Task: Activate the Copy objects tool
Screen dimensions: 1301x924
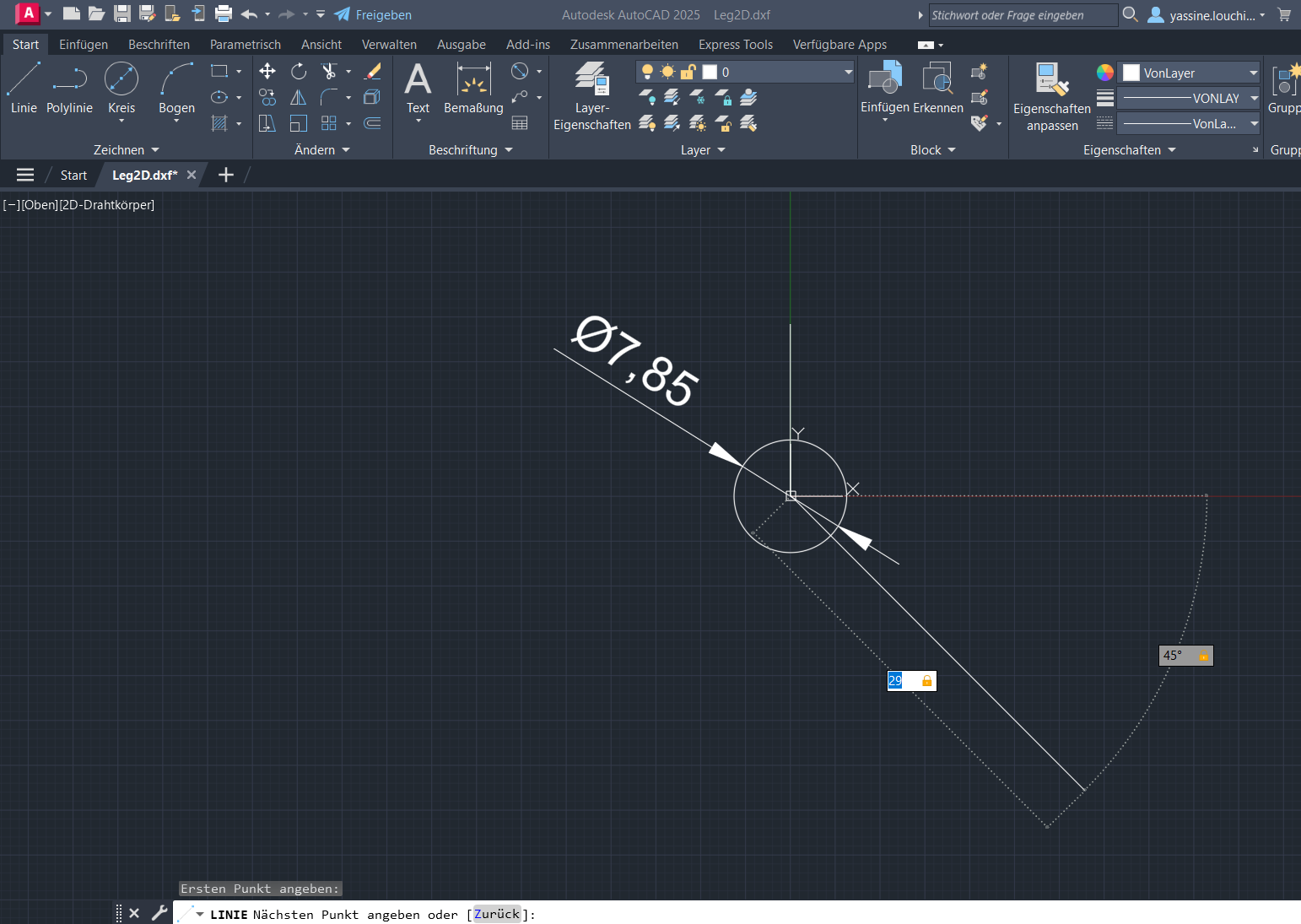Action: [267, 97]
